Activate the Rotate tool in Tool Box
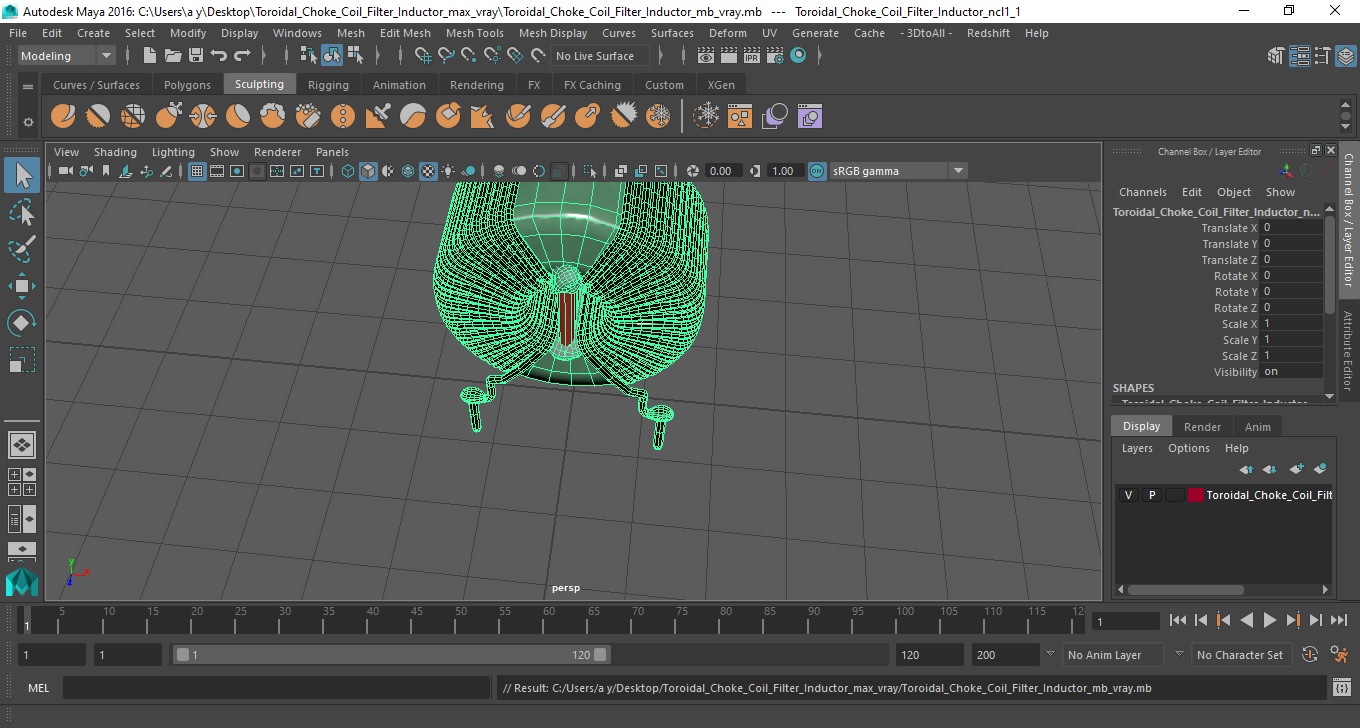 coord(22,323)
